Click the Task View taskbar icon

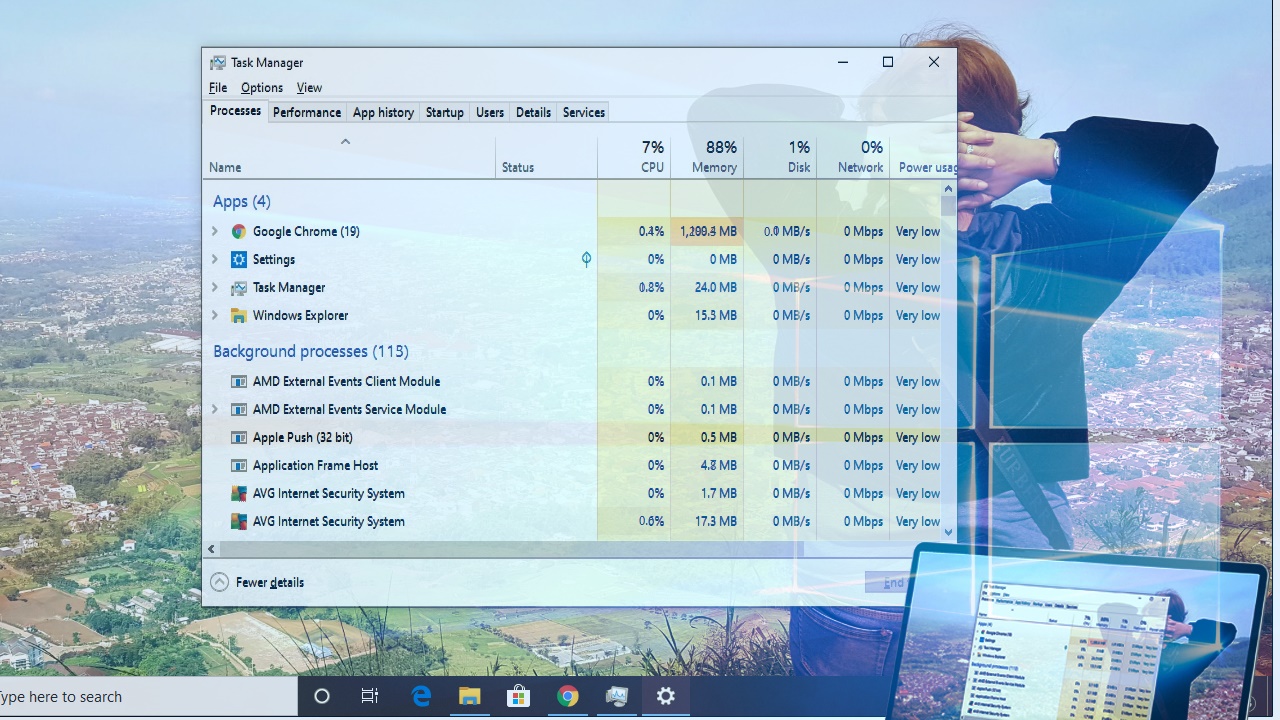[x=370, y=697]
